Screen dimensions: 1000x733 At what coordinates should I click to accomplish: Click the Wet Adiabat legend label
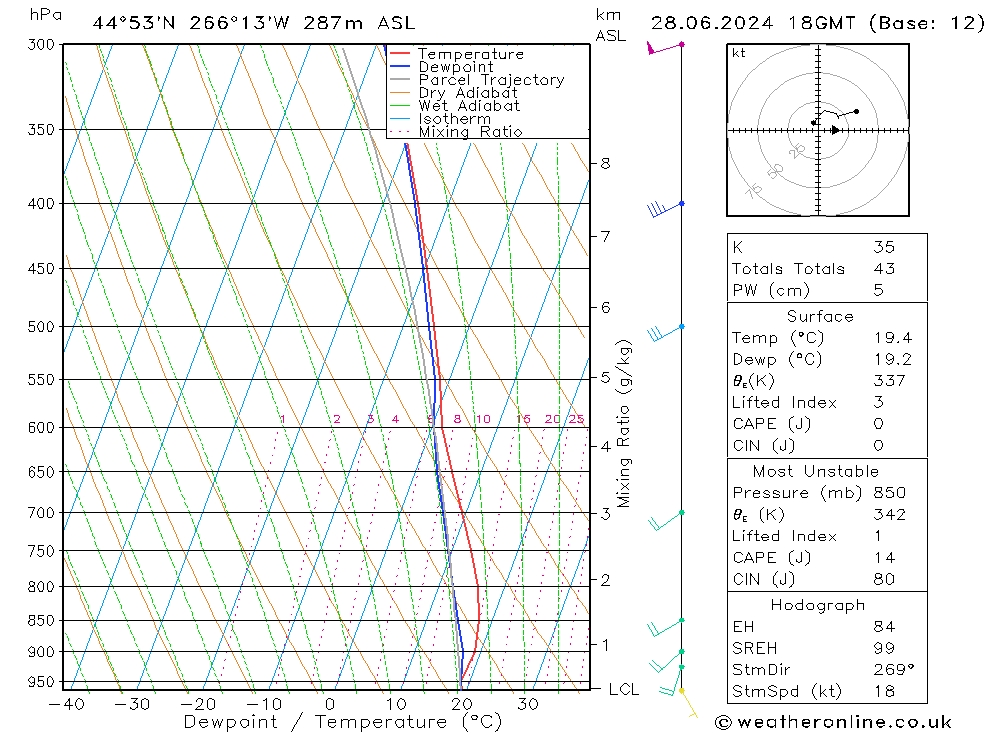click(x=468, y=106)
